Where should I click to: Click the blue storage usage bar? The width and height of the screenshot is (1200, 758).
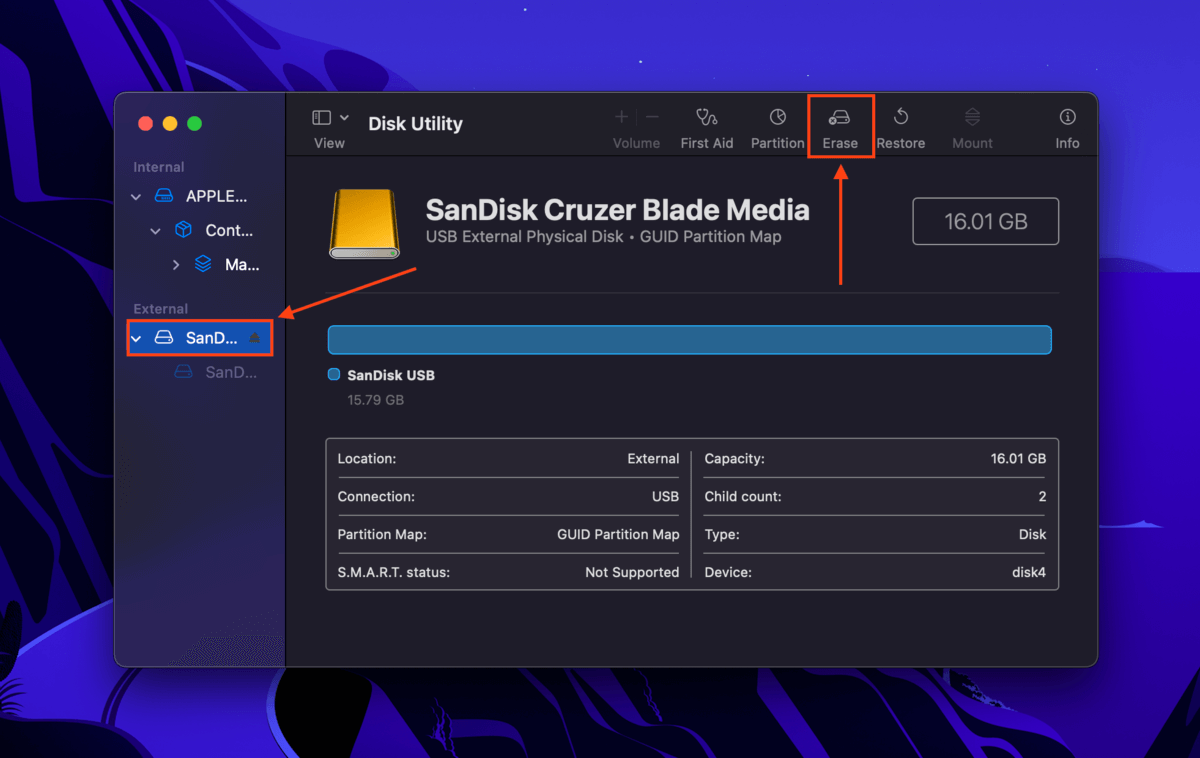(x=689, y=340)
